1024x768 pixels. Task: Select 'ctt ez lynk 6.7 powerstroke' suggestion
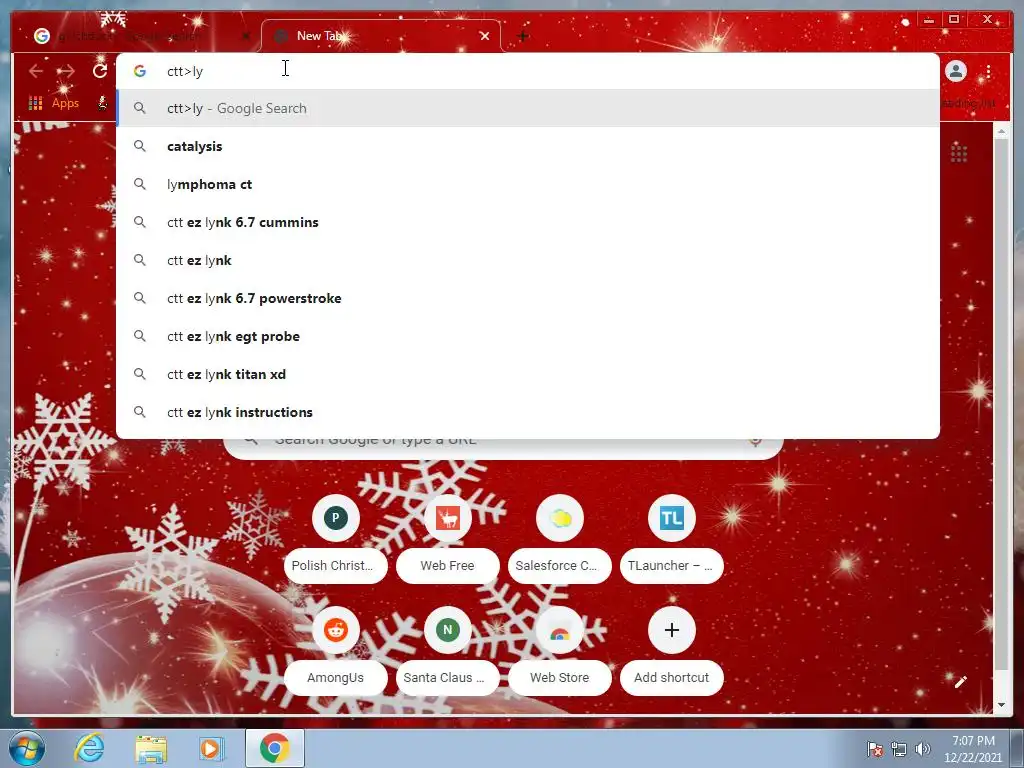click(x=528, y=298)
